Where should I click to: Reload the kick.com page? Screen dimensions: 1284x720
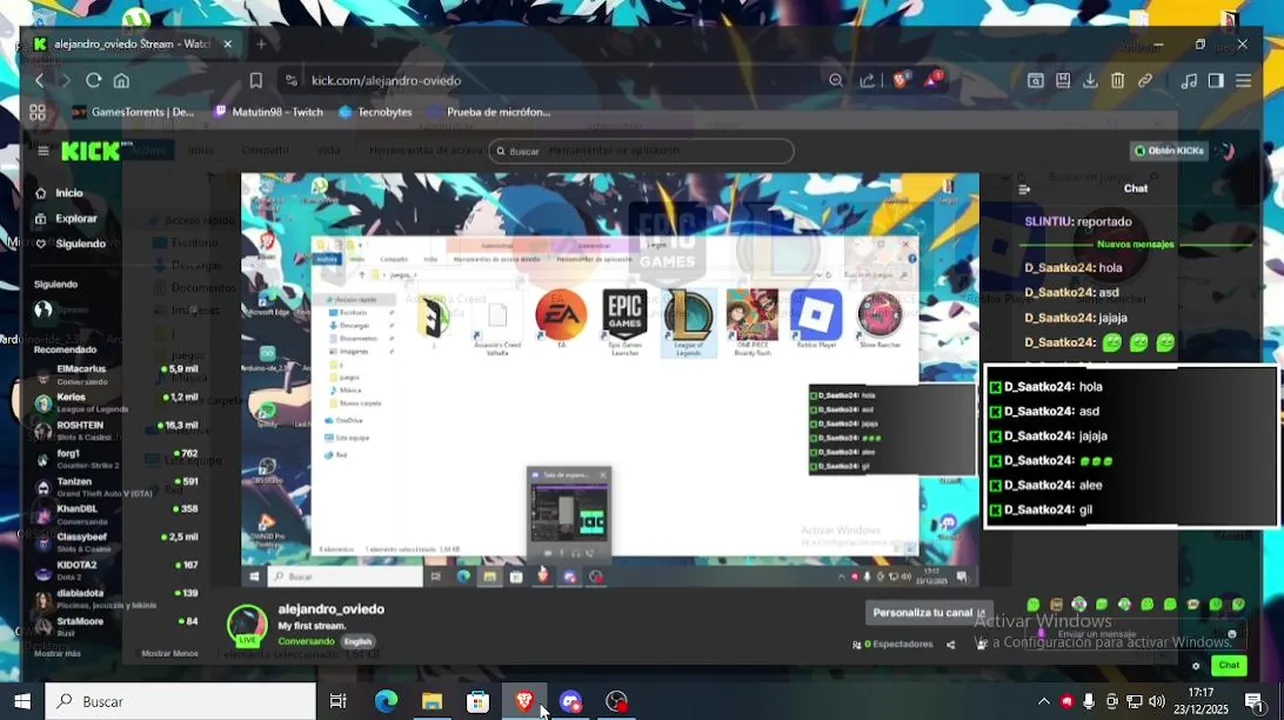click(93, 81)
